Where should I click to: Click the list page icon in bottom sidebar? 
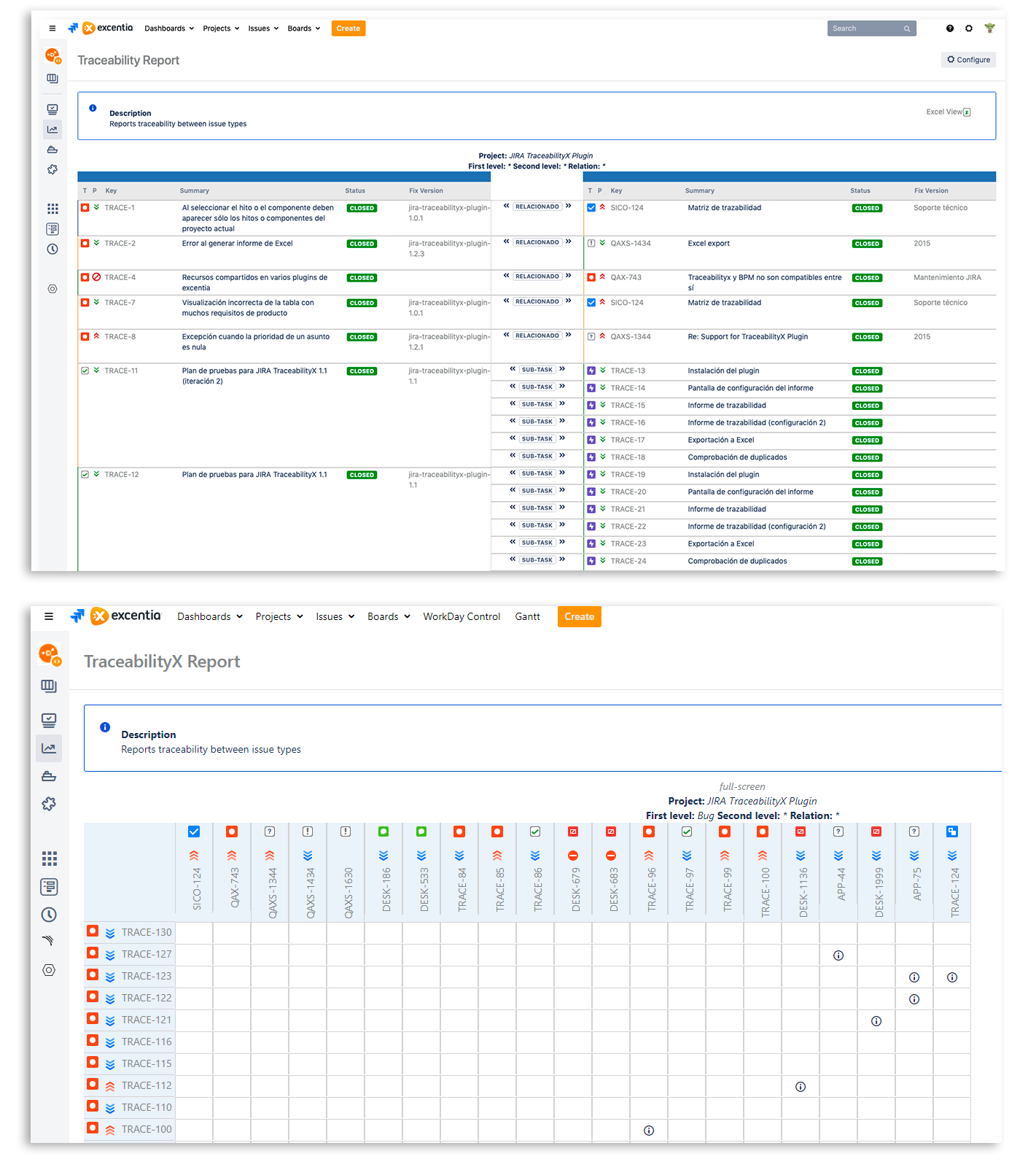(49, 887)
